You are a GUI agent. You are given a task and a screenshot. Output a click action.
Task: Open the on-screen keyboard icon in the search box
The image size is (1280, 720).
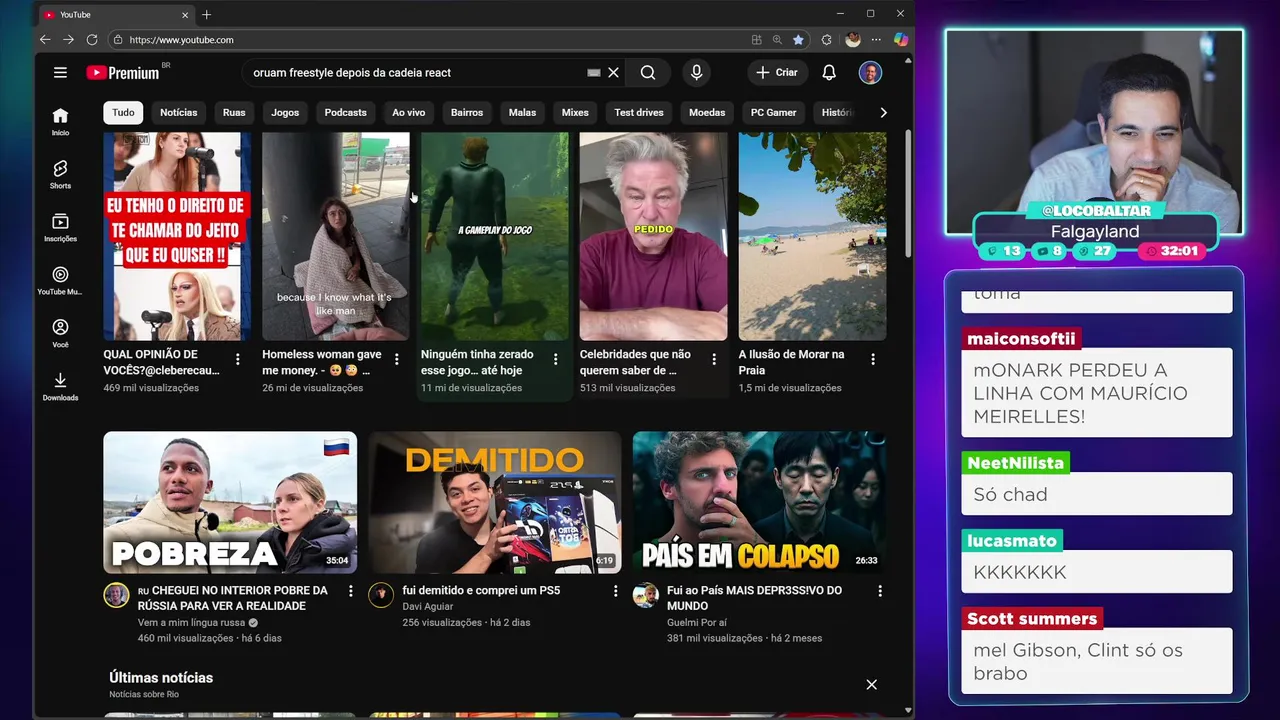pos(593,72)
